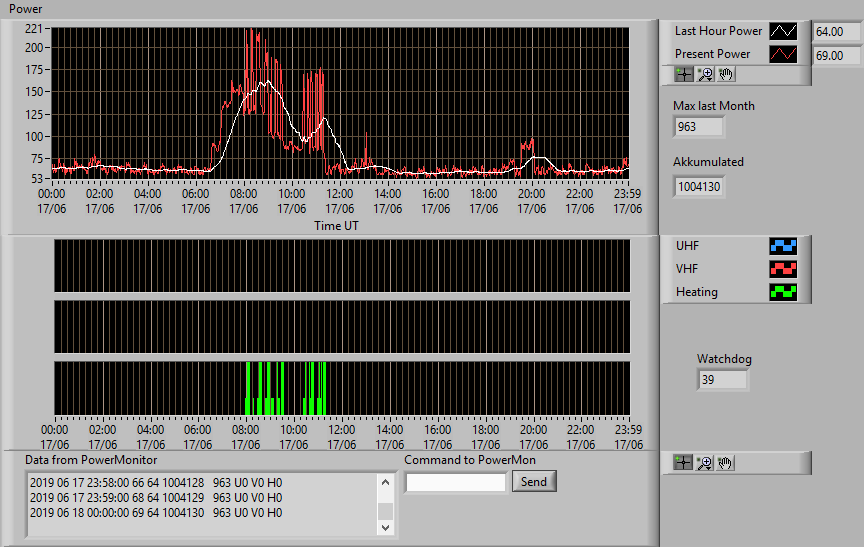Click the Heating green plot legend icon
Screen dimensions: 864x547
pos(783,292)
